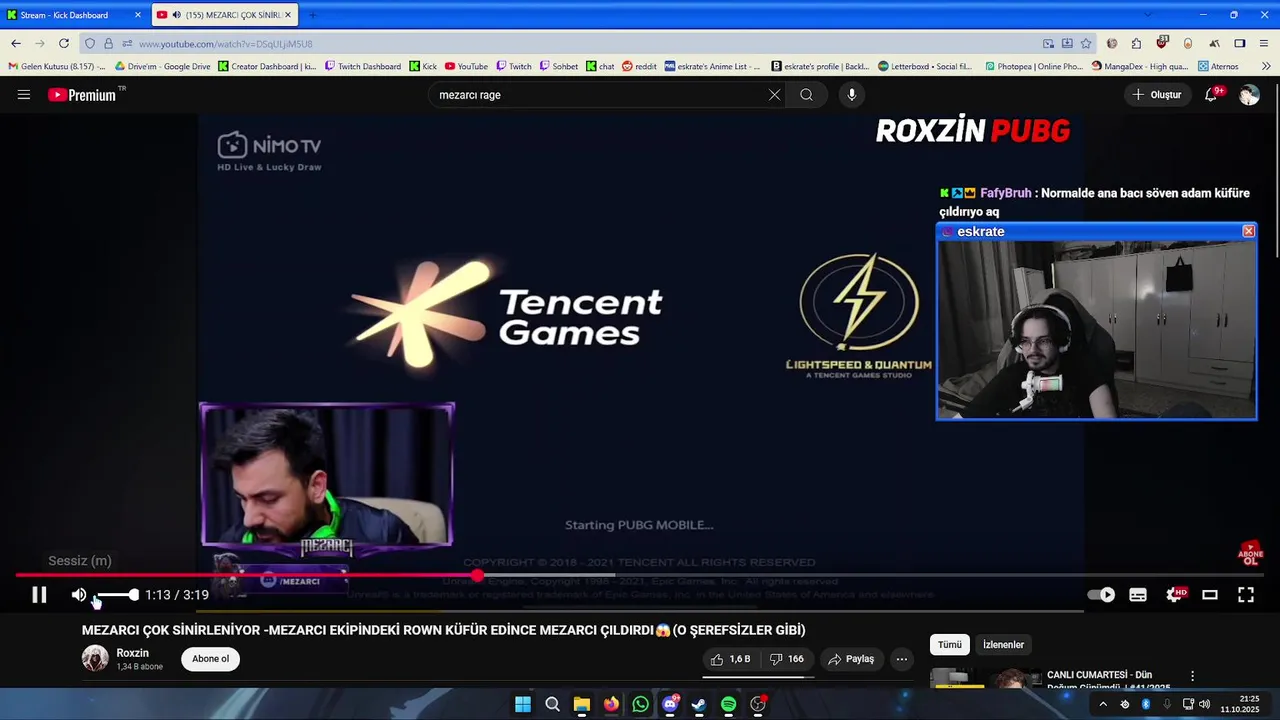
Task: Open YouTube notifications bell
Action: coord(1211,95)
